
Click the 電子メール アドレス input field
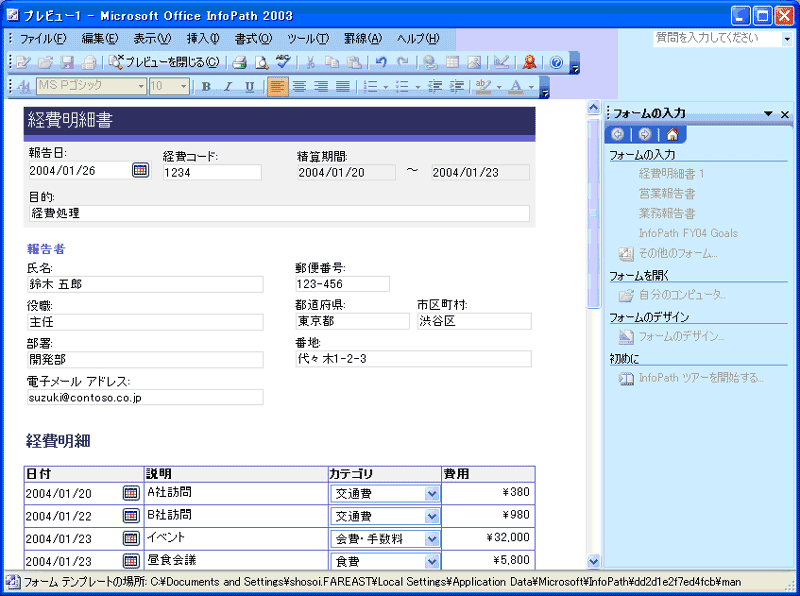click(145, 398)
